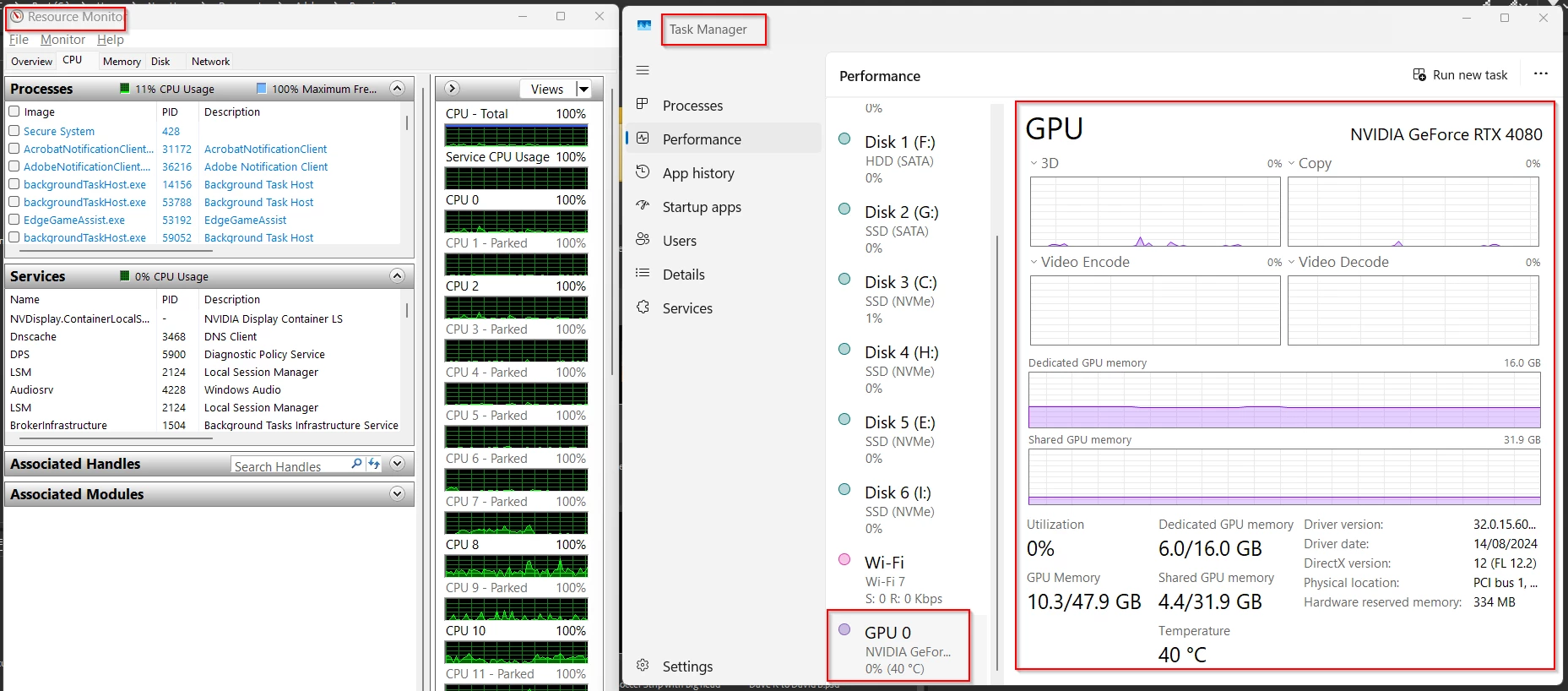Check the backgroundTaskHost.exe PID 53788 checkbox
Image resolution: width=1568 pixels, height=691 pixels.
[14, 202]
